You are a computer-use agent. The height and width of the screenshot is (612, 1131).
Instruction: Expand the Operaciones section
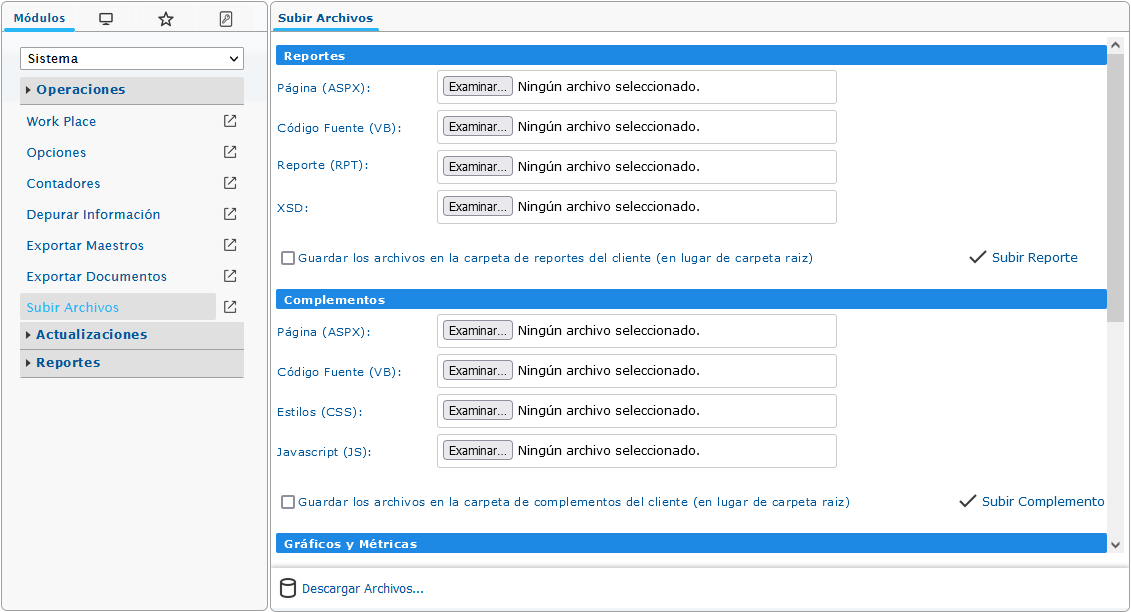[x=132, y=90]
